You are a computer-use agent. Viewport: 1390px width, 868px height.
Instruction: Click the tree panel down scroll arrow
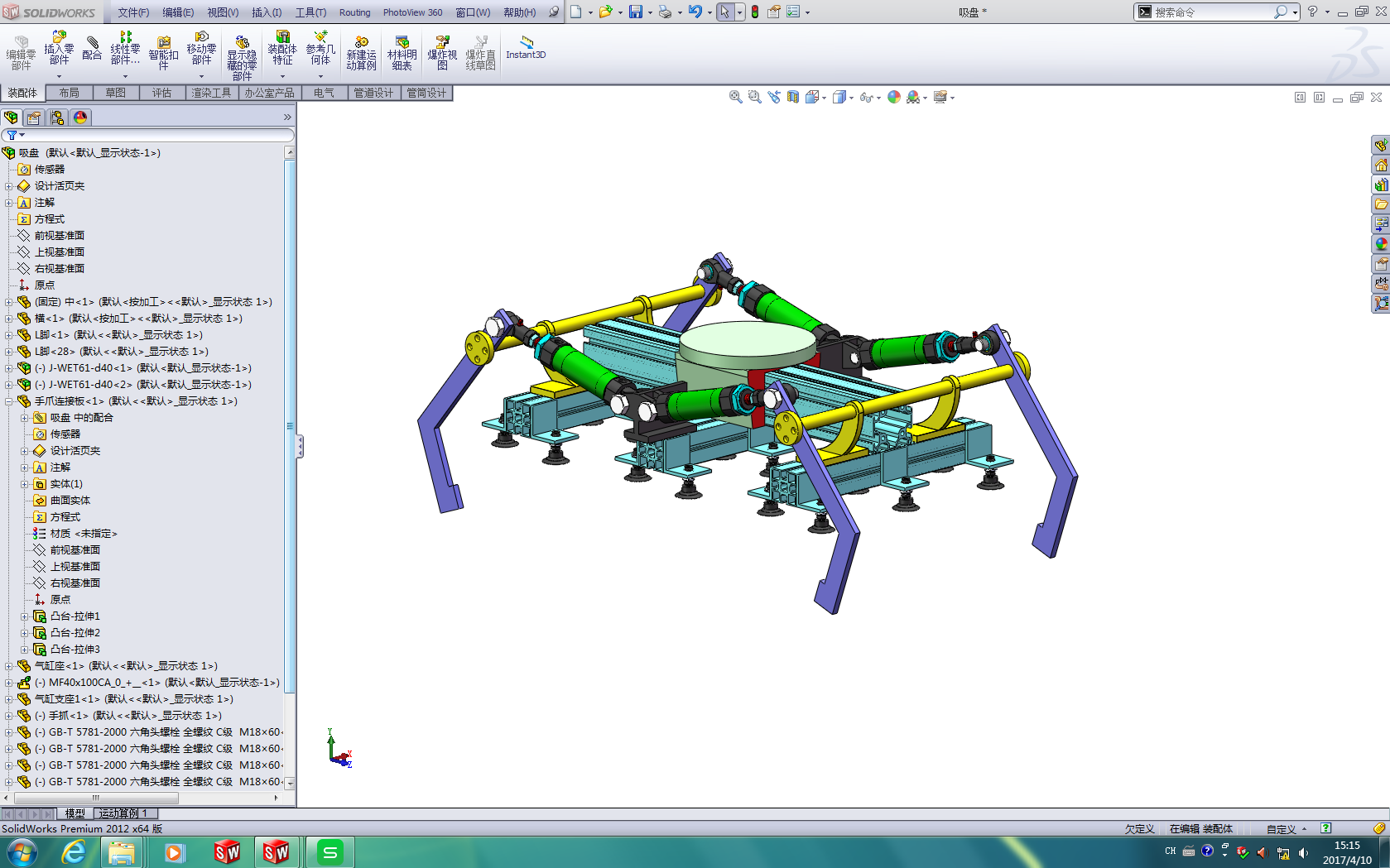click(x=289, y=783)
